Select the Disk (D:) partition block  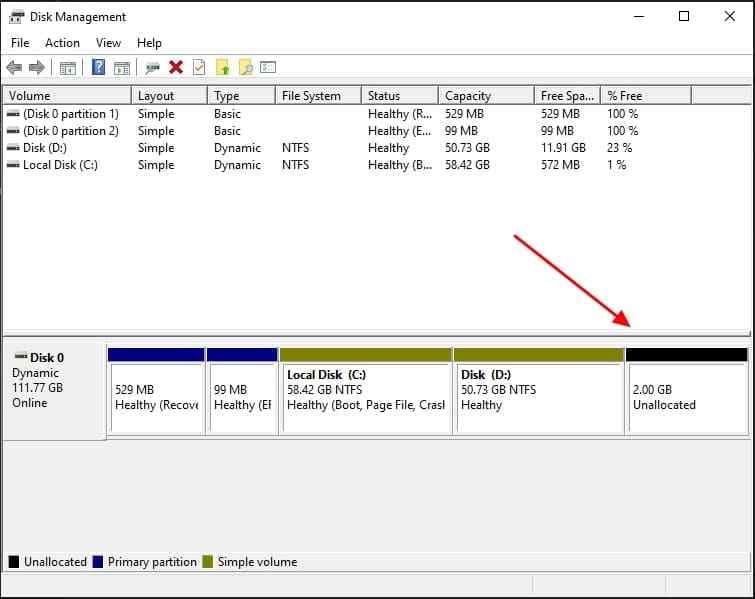pos(539,391)
